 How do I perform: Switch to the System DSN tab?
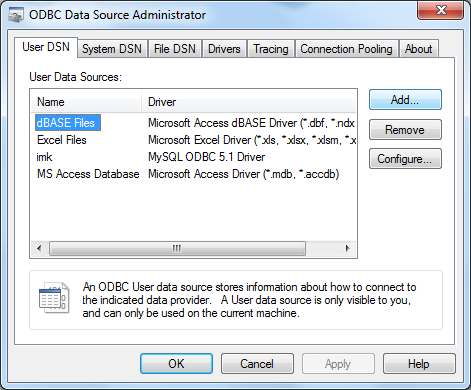[112, 49]
